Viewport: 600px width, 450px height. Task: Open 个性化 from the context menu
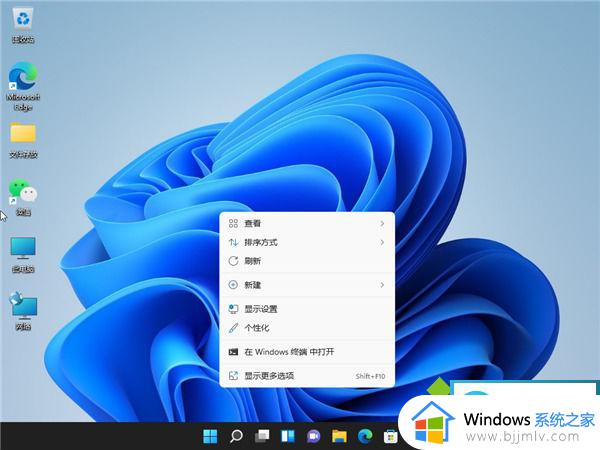[x=307, y=328]
